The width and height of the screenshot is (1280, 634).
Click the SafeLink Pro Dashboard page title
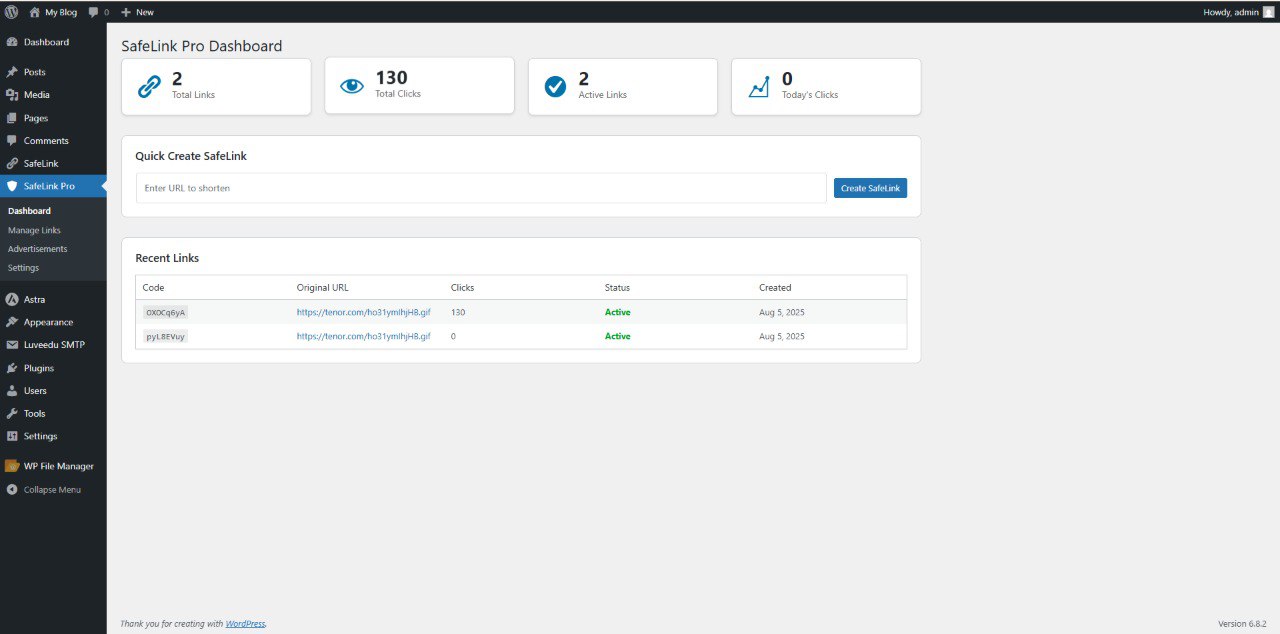coord(202,46)
